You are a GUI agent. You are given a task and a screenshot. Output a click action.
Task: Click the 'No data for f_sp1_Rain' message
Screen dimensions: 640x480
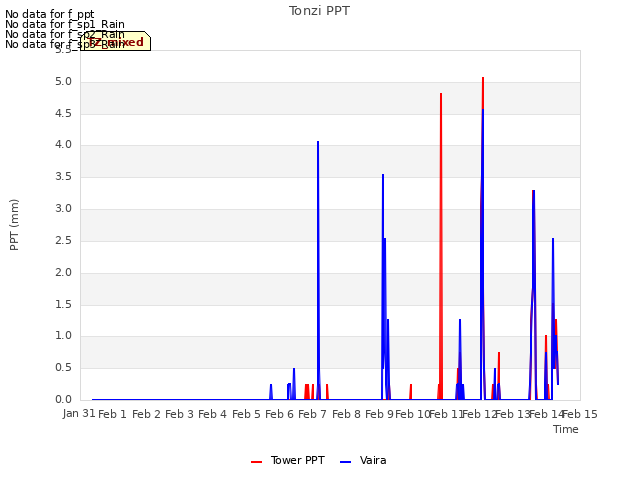65,24
